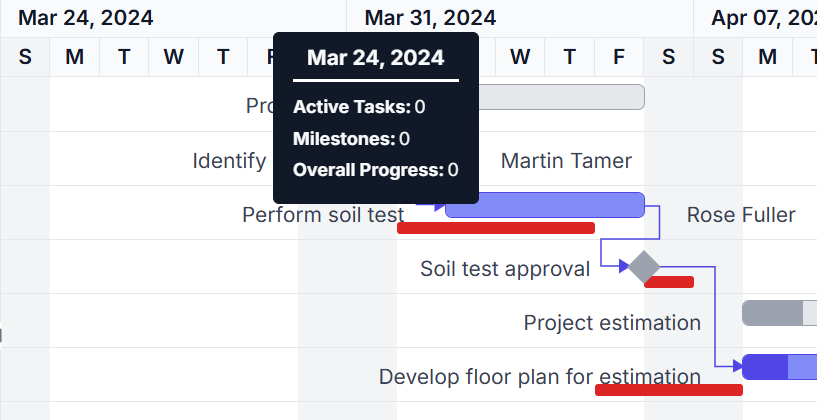Click the Apr 07 week header
This screenshot has height=420, width=817.
click(764, 18)
